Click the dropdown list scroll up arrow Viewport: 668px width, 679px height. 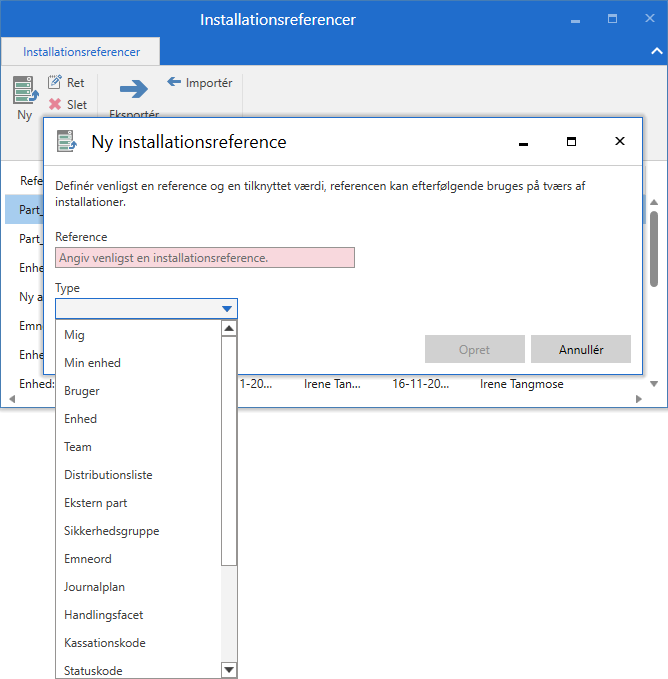[229, 329]
